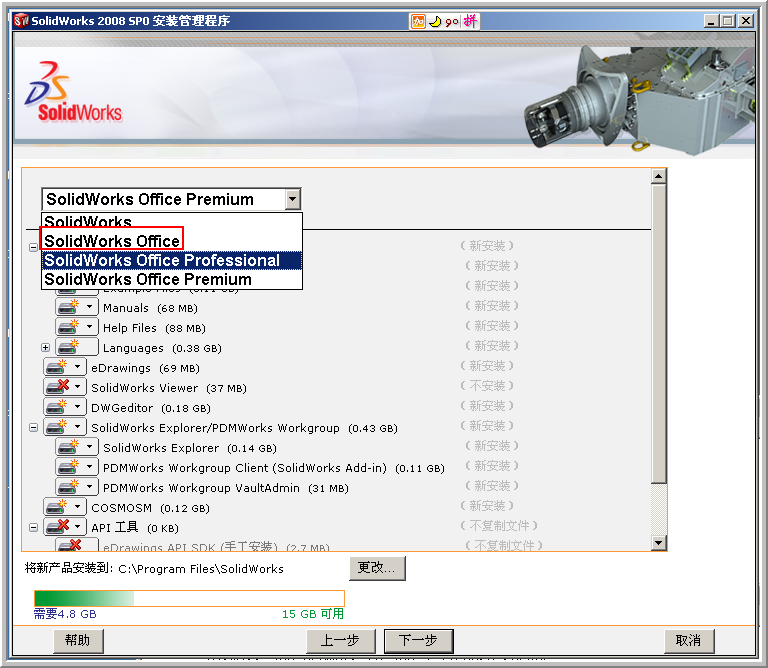The width and height of the screenshot is (768, 668).
Task: Click the component list scrollbar up arrow
Action: pos(659,176)
